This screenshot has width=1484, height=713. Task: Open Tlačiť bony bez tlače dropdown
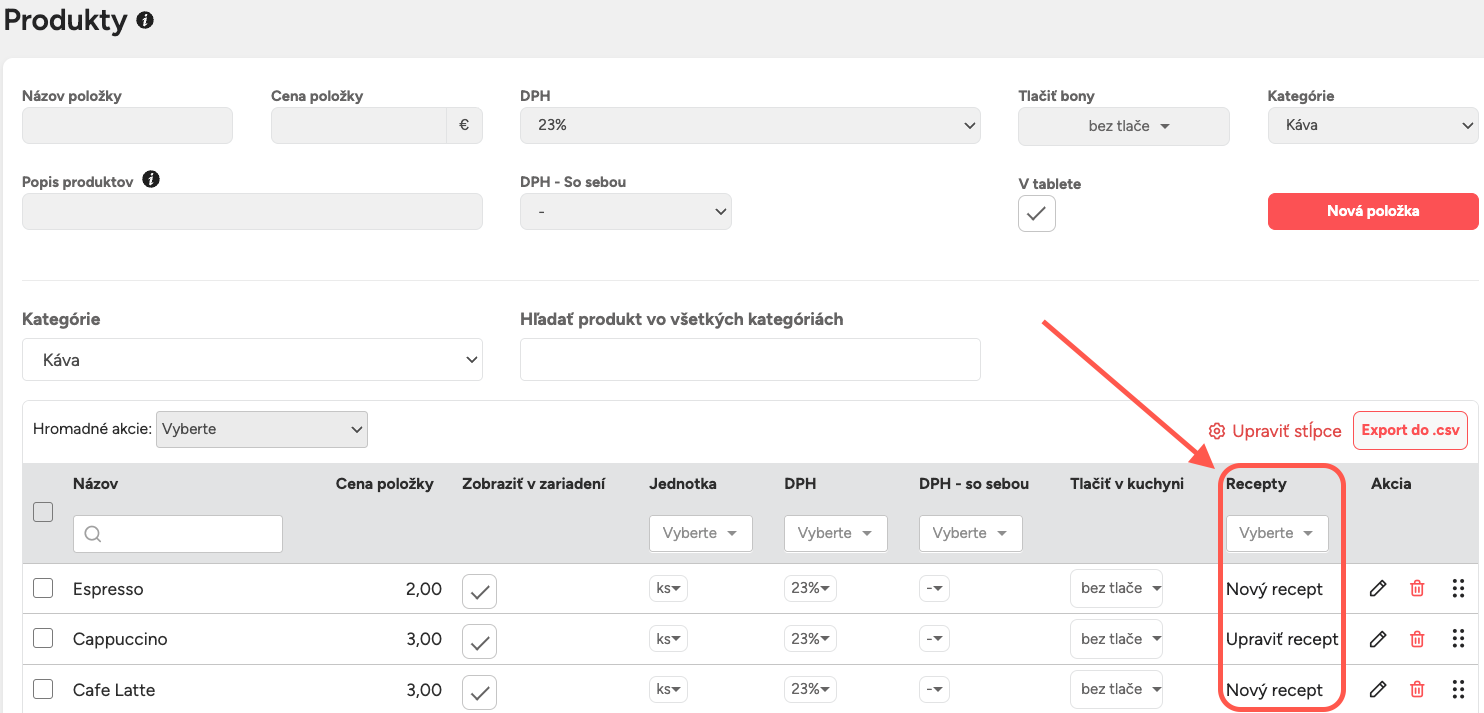1123,127
